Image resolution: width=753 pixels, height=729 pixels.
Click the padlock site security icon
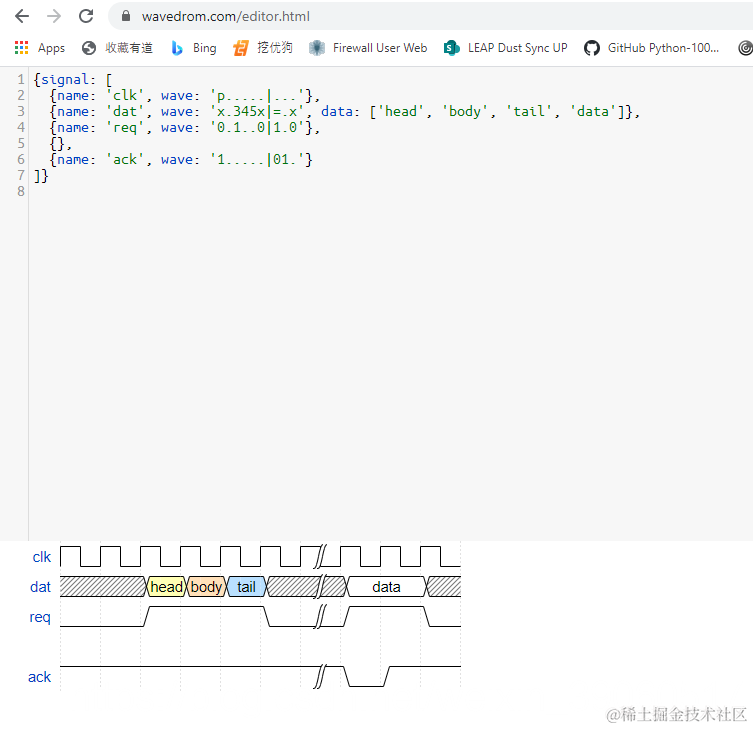tap(126, 16)
